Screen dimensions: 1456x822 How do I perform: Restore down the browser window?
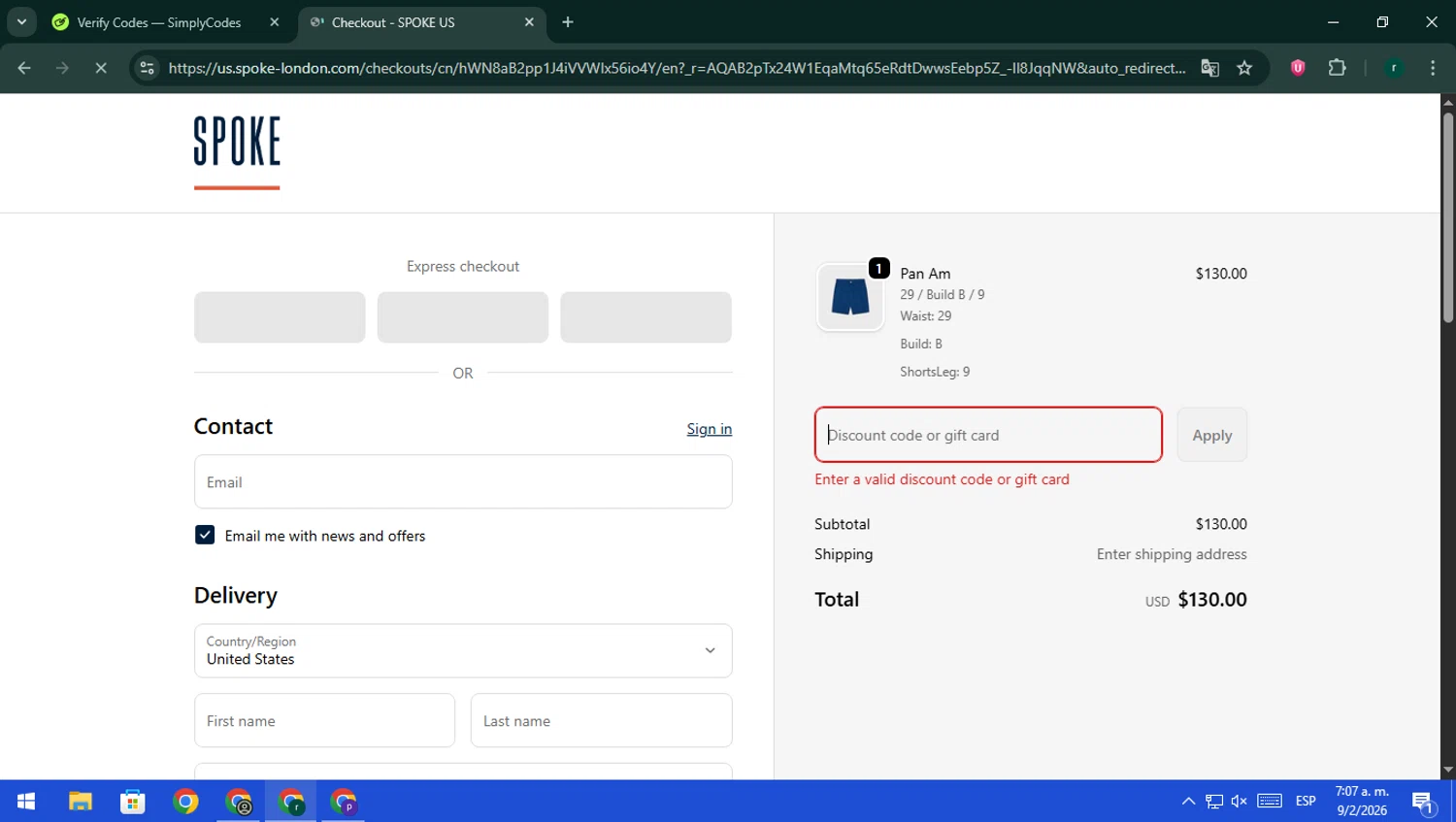pos(1382,22)
